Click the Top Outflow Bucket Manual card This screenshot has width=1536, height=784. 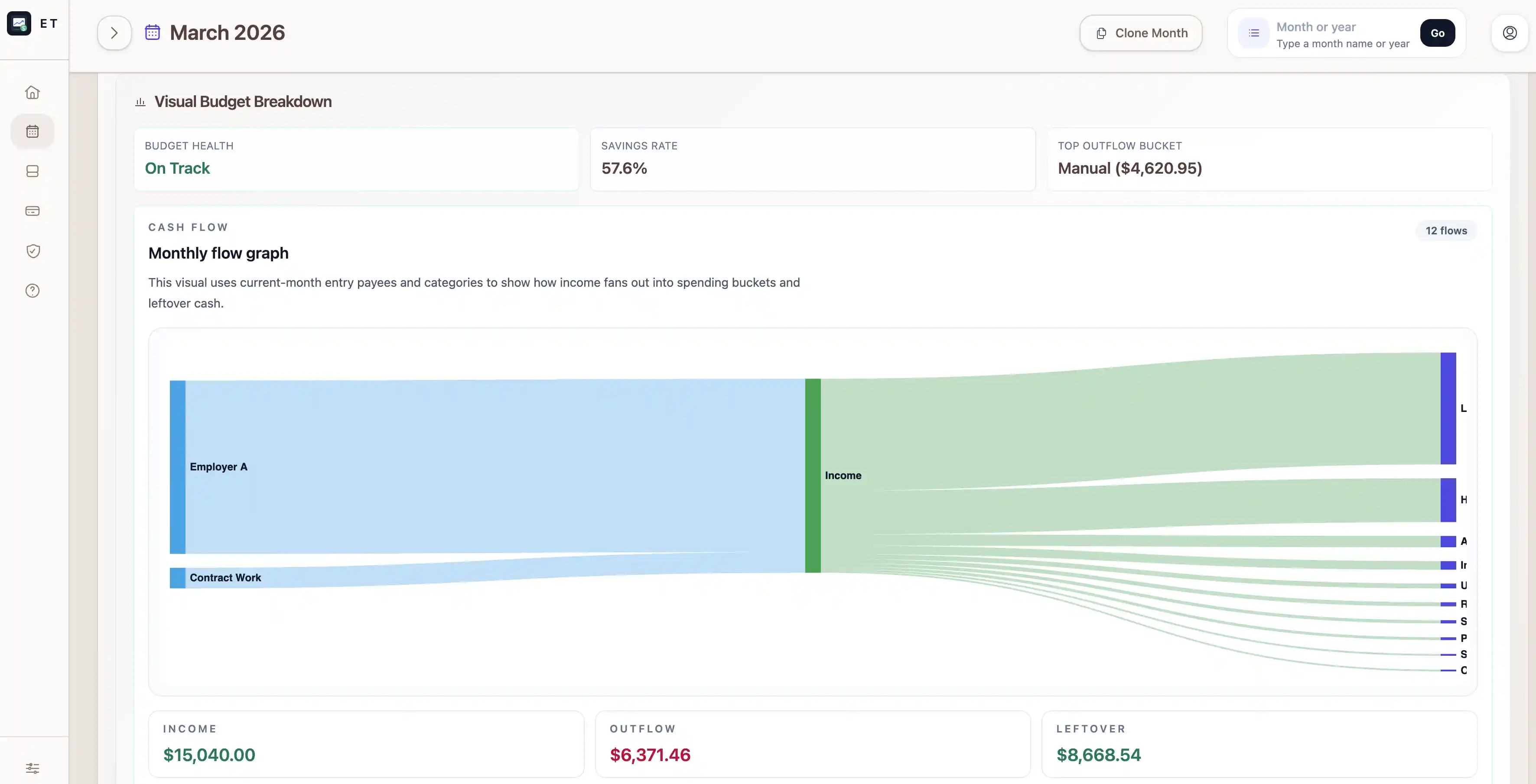[x=1269, y=159]
